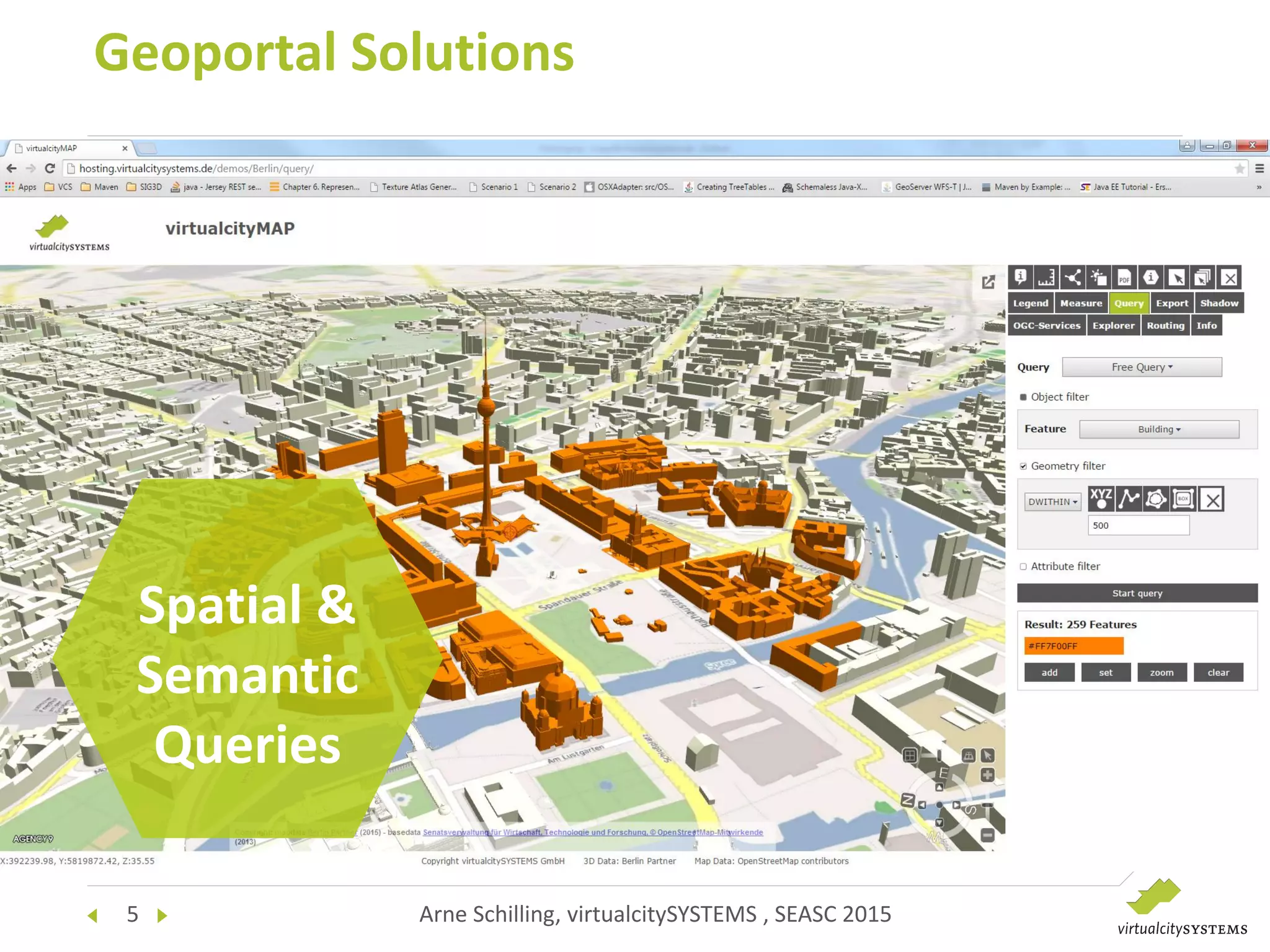Open the Shadow tab
The width and height of the screenshot is (1270, 952).
1219,303
